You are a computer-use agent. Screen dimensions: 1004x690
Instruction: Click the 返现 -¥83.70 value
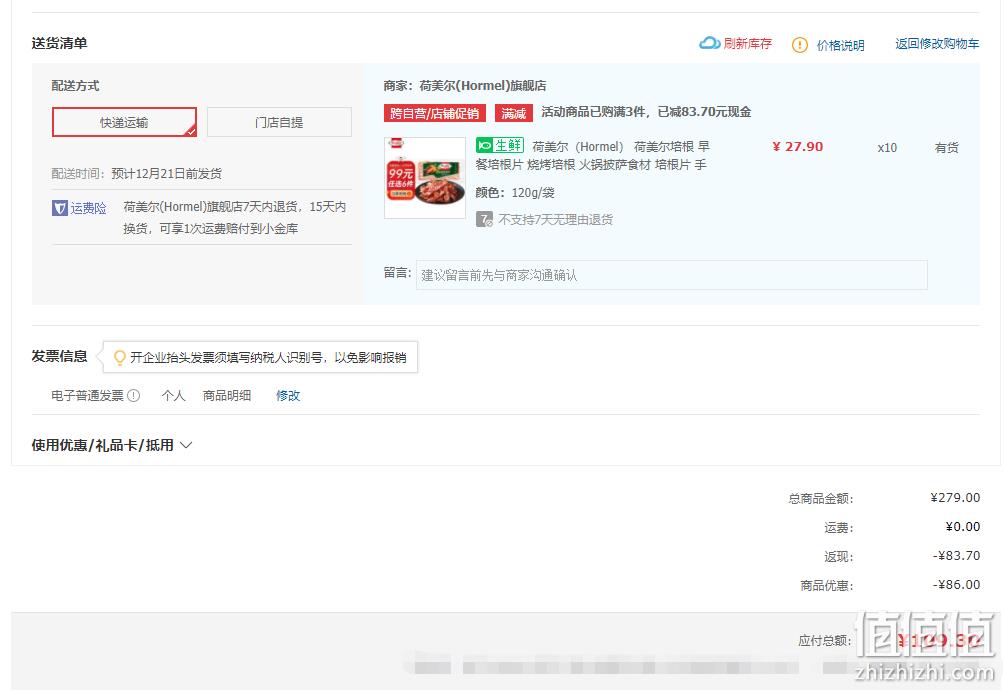957,556
